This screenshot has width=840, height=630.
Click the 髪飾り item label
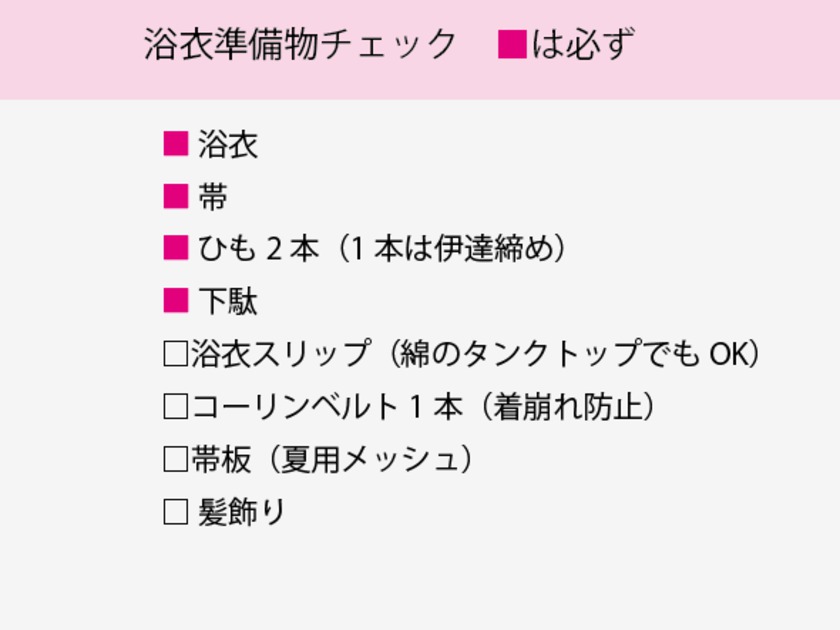242,513
